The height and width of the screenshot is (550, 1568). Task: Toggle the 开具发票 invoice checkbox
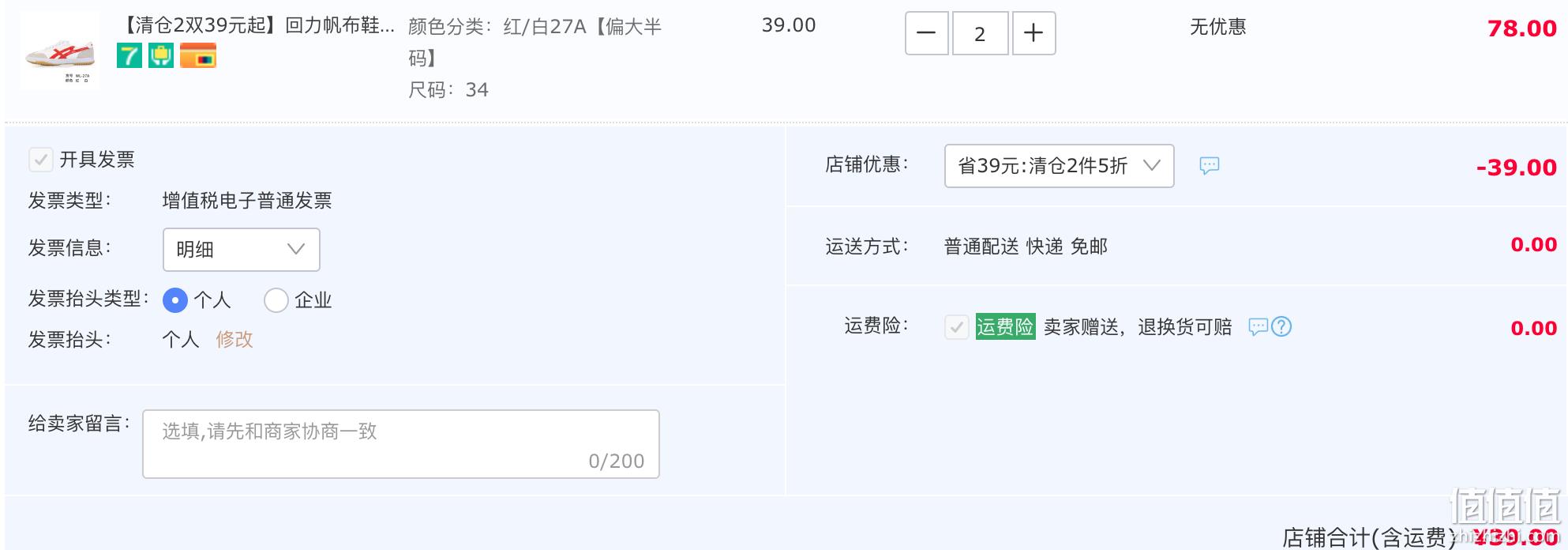pyautogui.click(x=41, y=160)
